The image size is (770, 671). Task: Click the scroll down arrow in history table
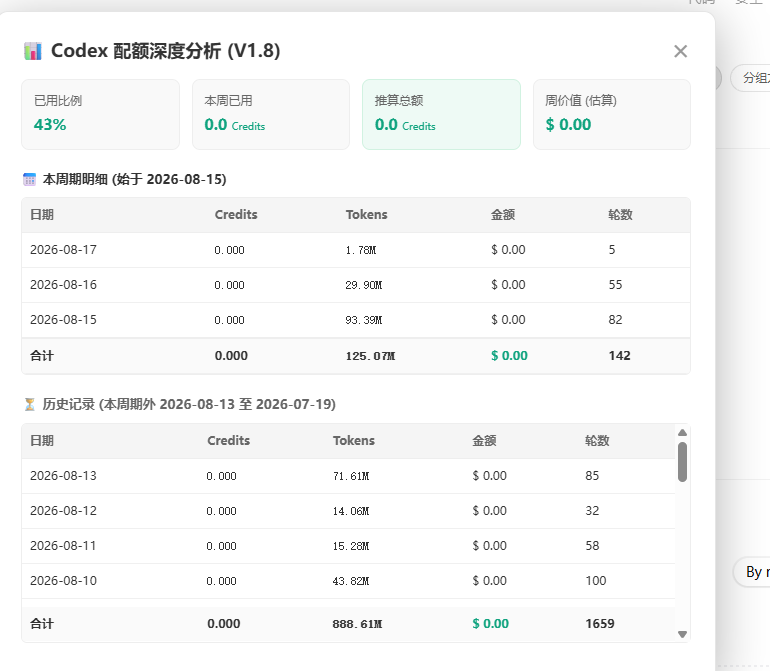(682, 635)
